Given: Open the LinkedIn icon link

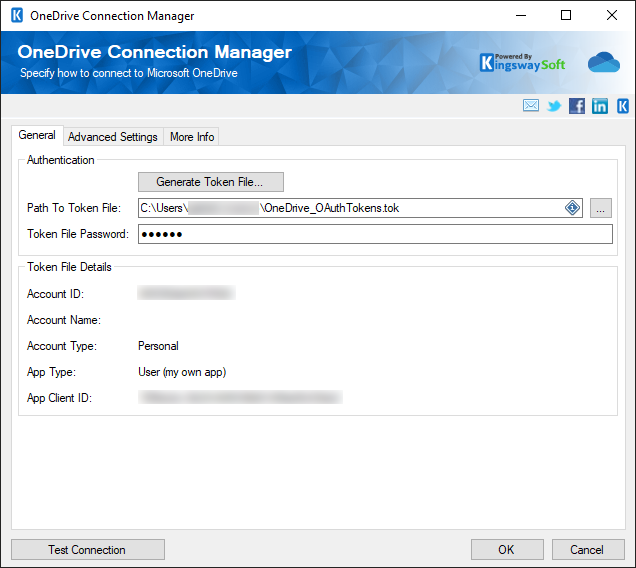Looking at the screenshot, I should pos(600,106).
